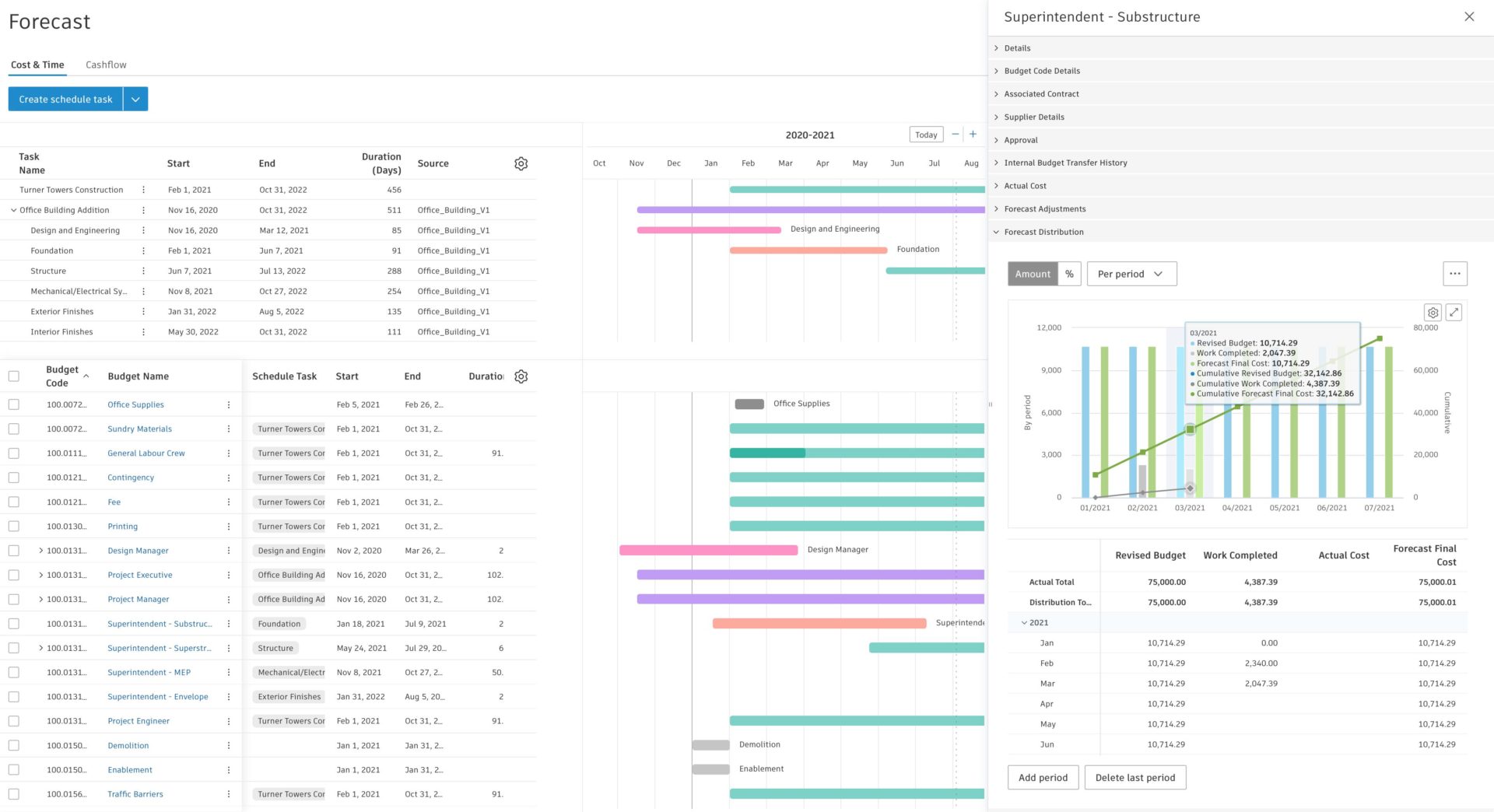Select the Contingency row checkbox
The width and height of the screenshot is (1494, 812).
(14, 478)
